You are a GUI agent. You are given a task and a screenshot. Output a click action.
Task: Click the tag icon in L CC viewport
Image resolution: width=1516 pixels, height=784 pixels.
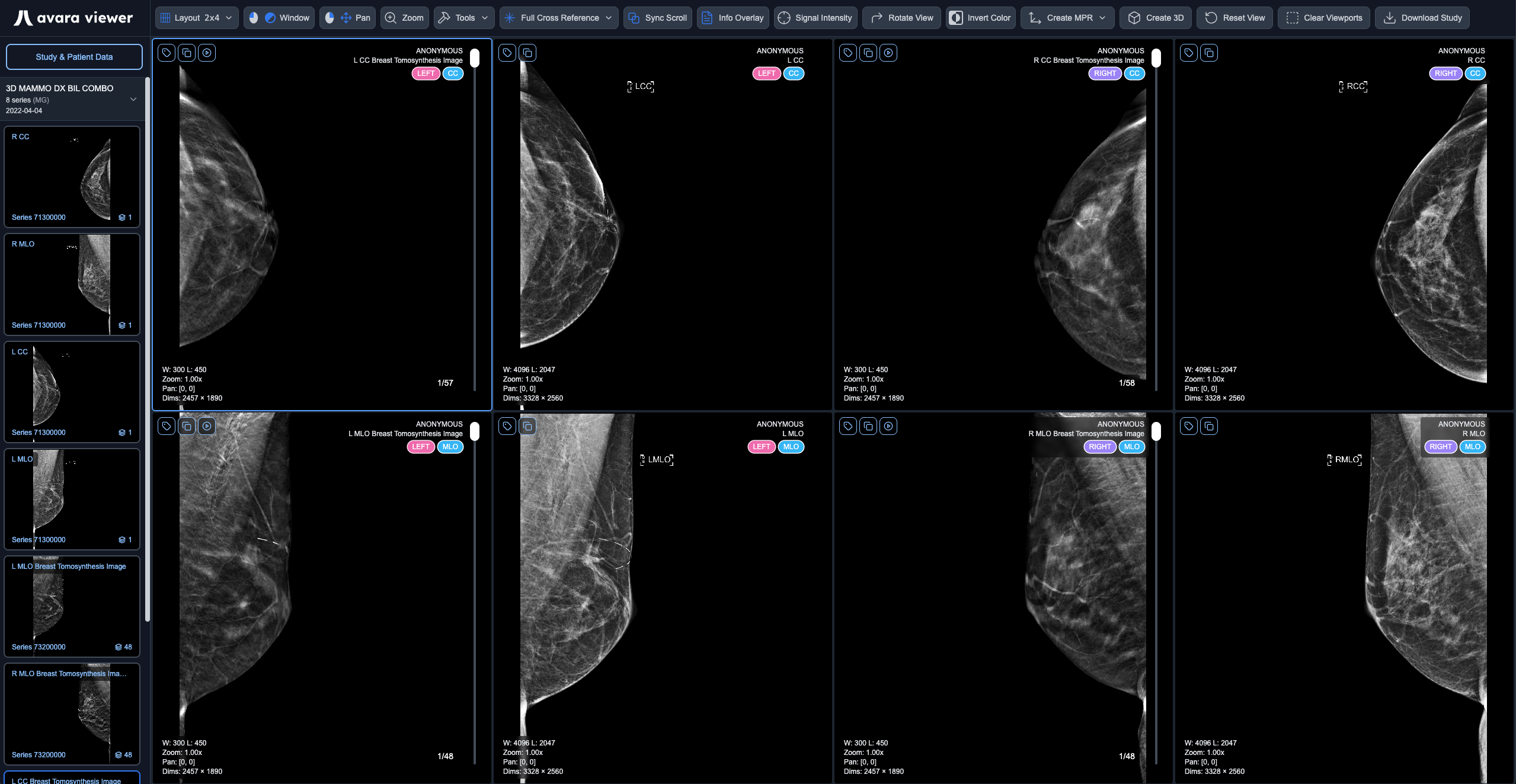point(506,52)
